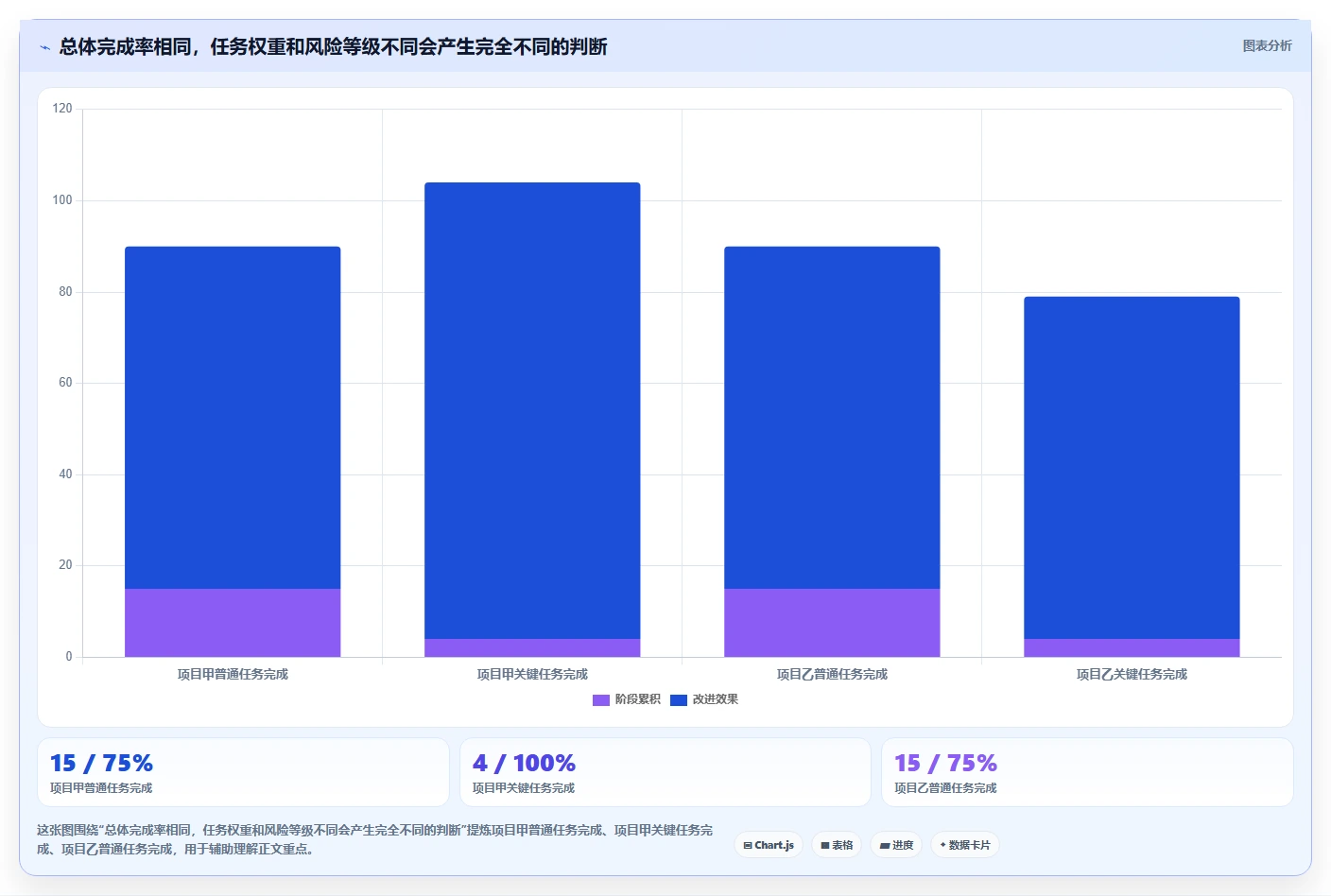Click the lightning icon beside the chart title

point(44,47)
